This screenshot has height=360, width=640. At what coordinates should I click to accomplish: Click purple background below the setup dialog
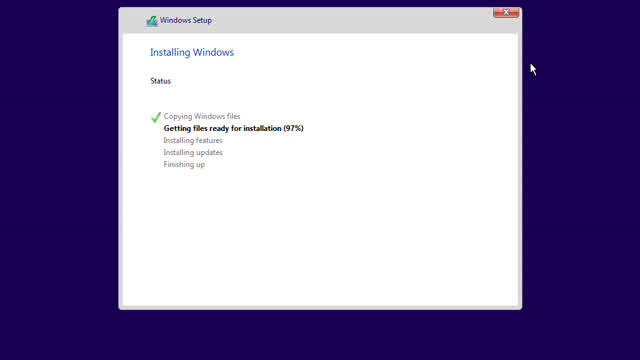pyautogui.click(x=320, y=335)
